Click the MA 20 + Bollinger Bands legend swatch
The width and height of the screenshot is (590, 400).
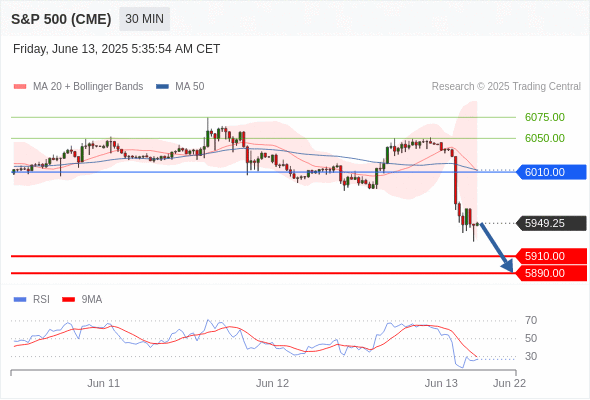point(20,87)
